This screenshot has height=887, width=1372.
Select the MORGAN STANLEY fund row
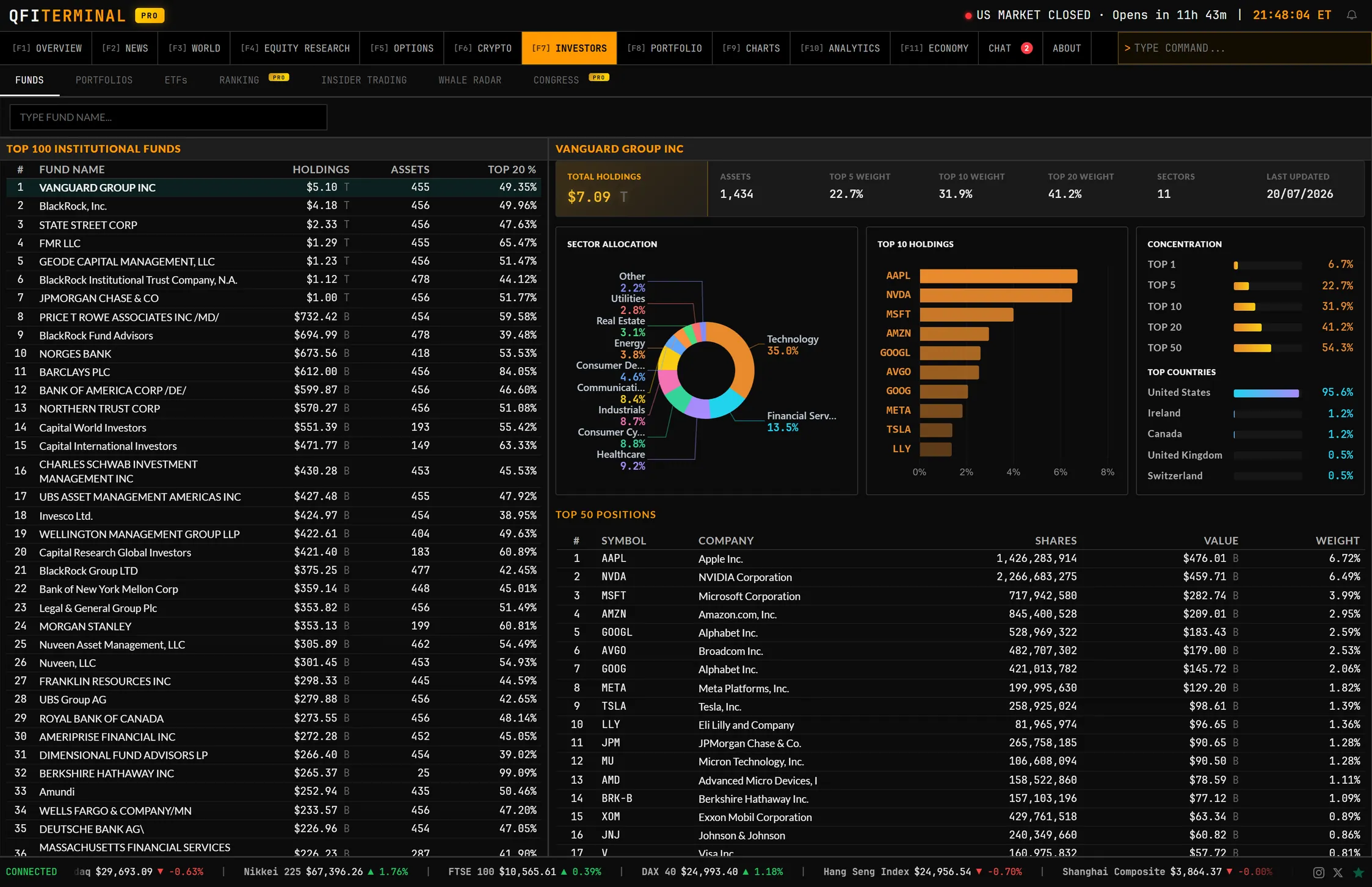click(274, 626)
